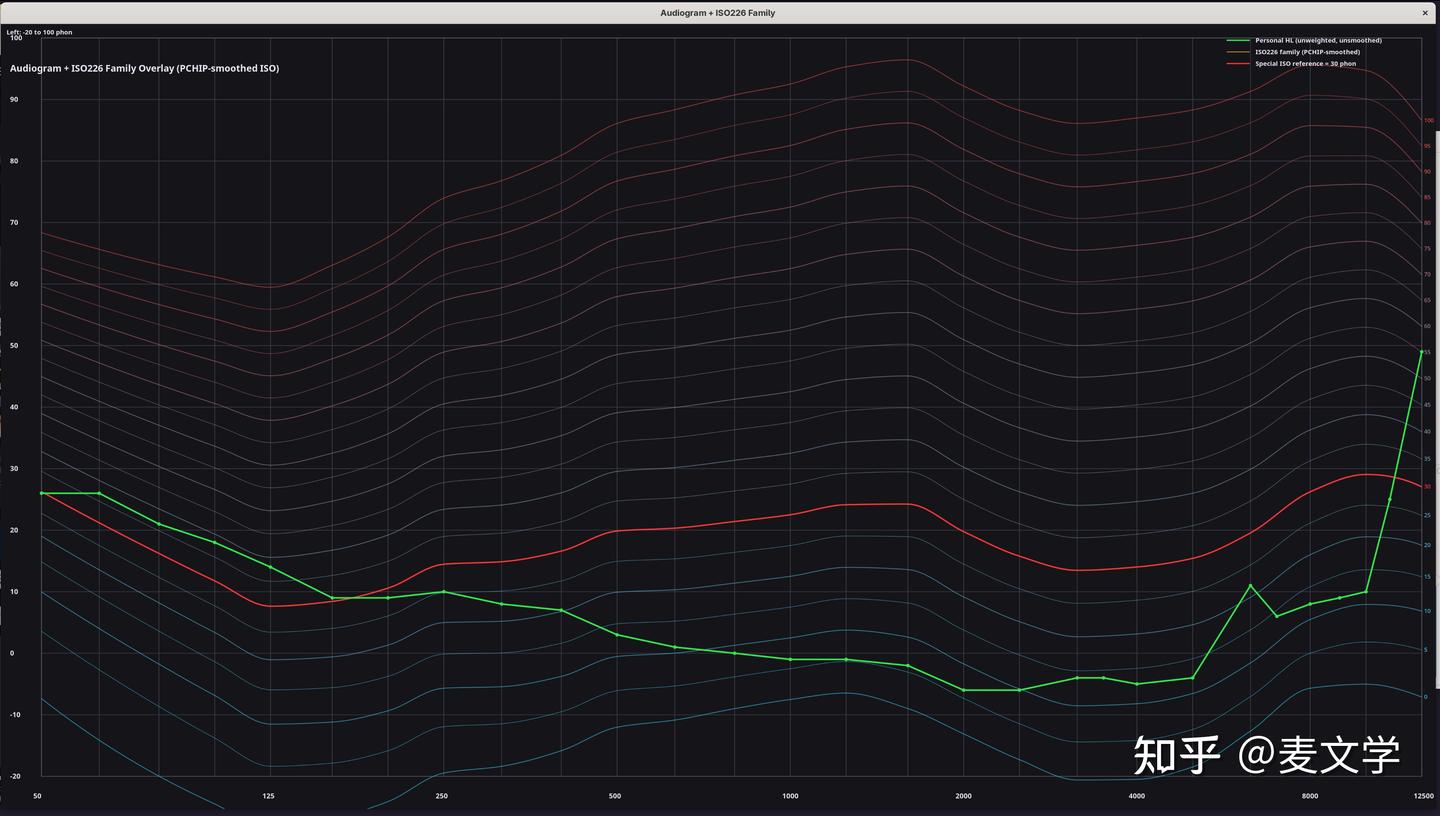
Task: Click the ISO226 family legend line swatch
Action: 1238,52
